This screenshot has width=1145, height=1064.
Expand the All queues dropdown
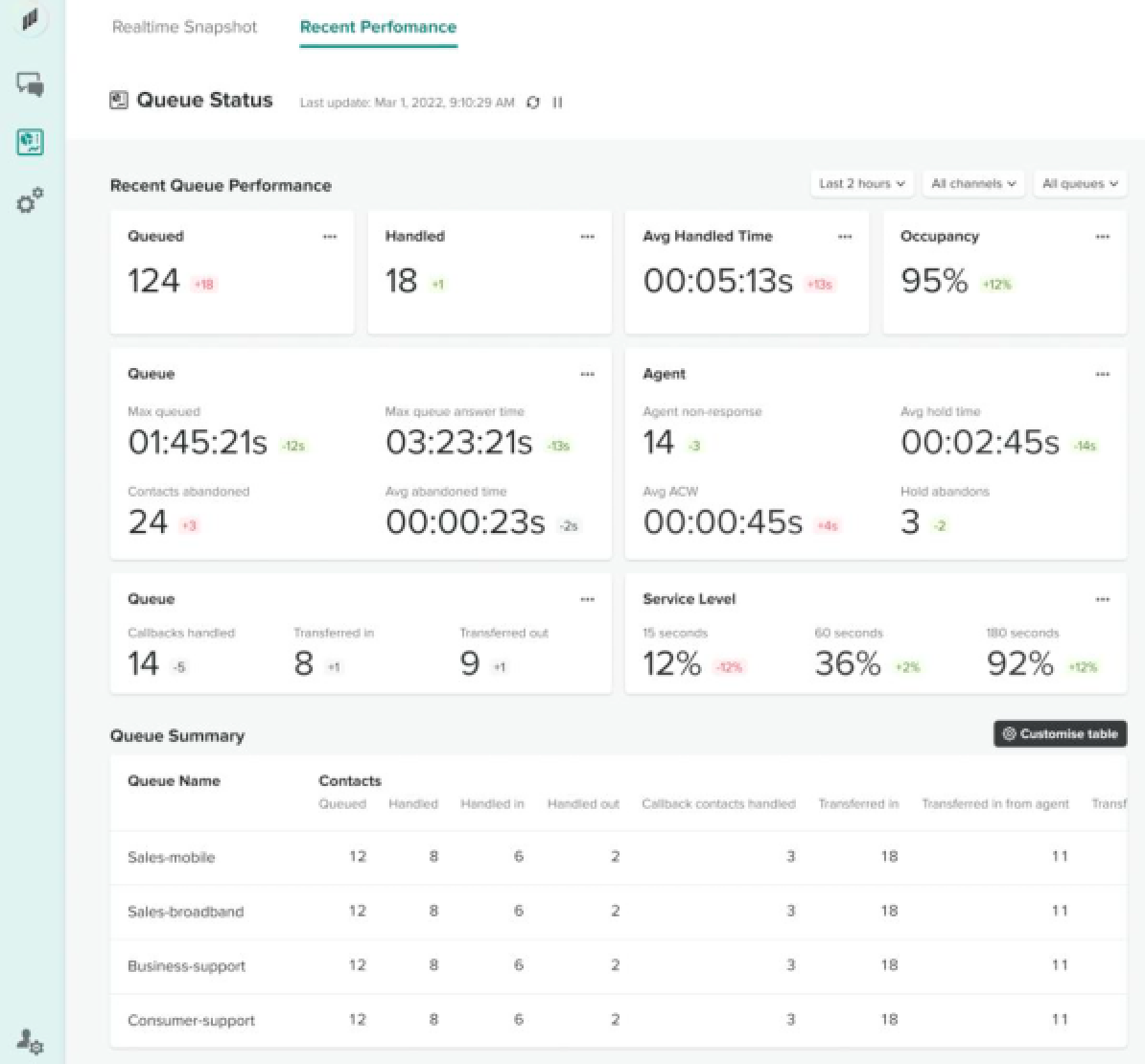[1080, 184]
